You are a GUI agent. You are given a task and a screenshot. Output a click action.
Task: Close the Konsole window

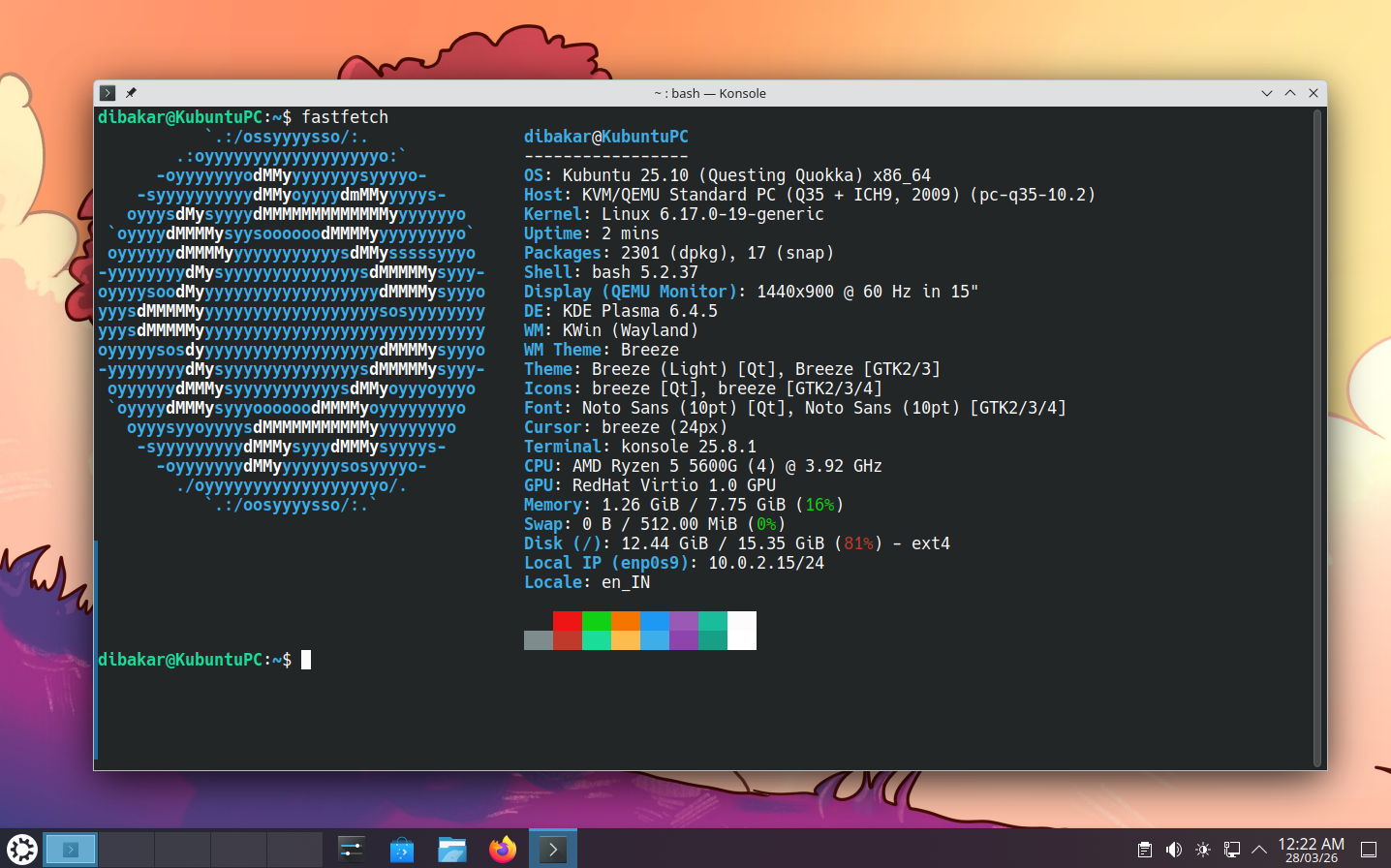click(1314, 93)
